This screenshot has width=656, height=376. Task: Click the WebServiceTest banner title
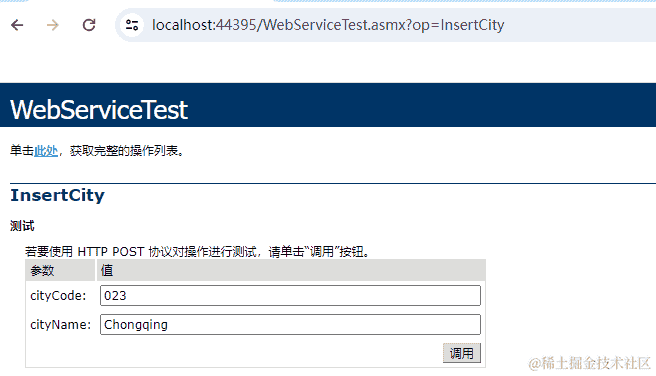tap(99, 110)
